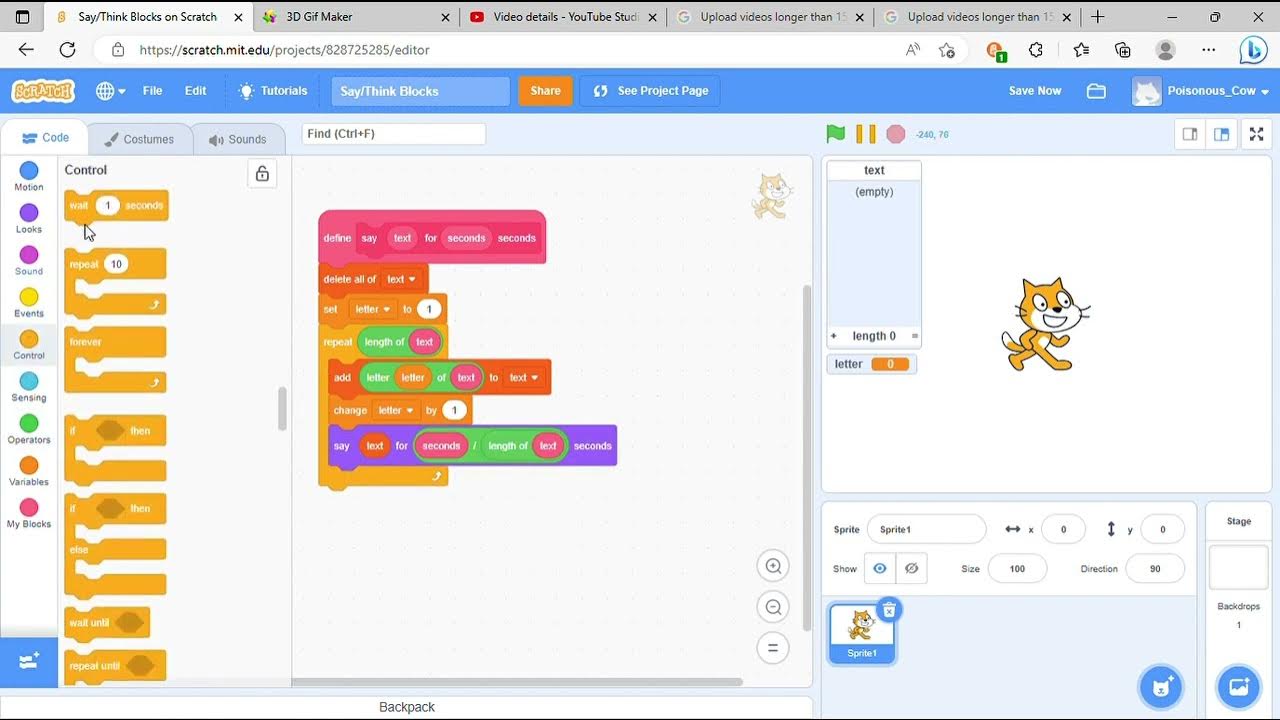Click the Sprite name field
Screen dimensions: 1280x720
point(926,529)
